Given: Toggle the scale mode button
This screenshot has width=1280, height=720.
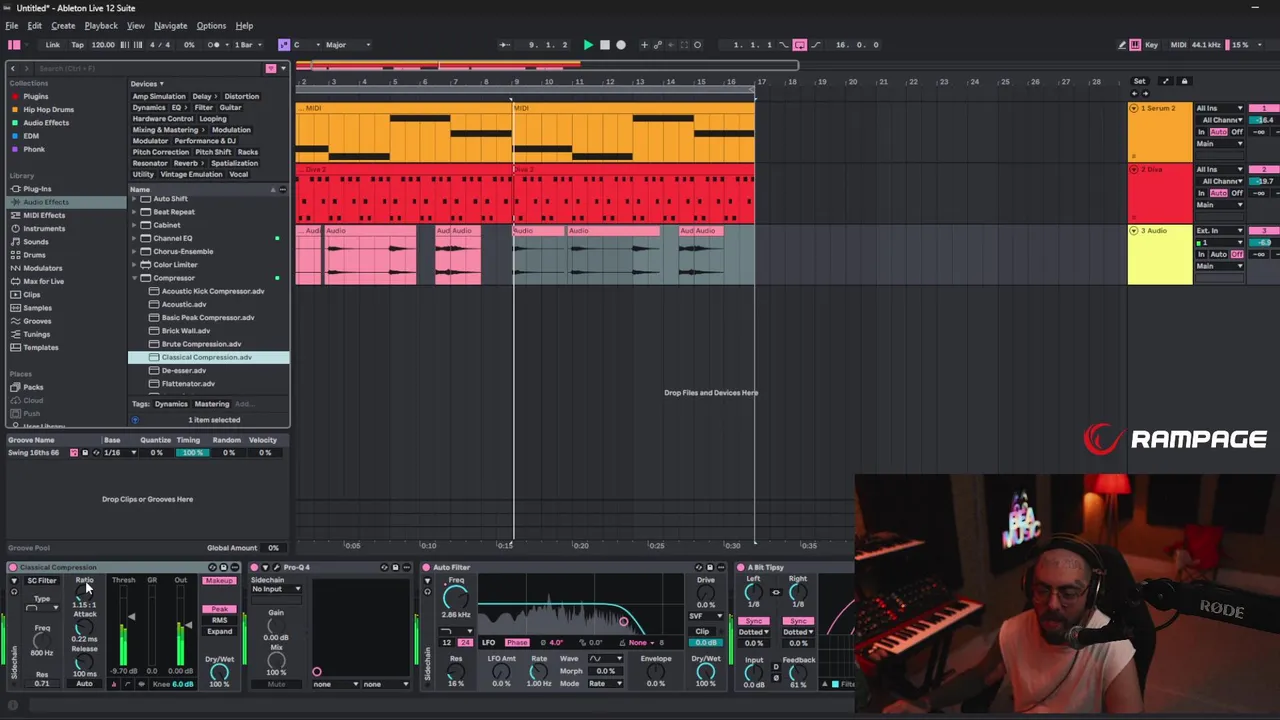Looking at the screenshot, I should tap(284, 45).
